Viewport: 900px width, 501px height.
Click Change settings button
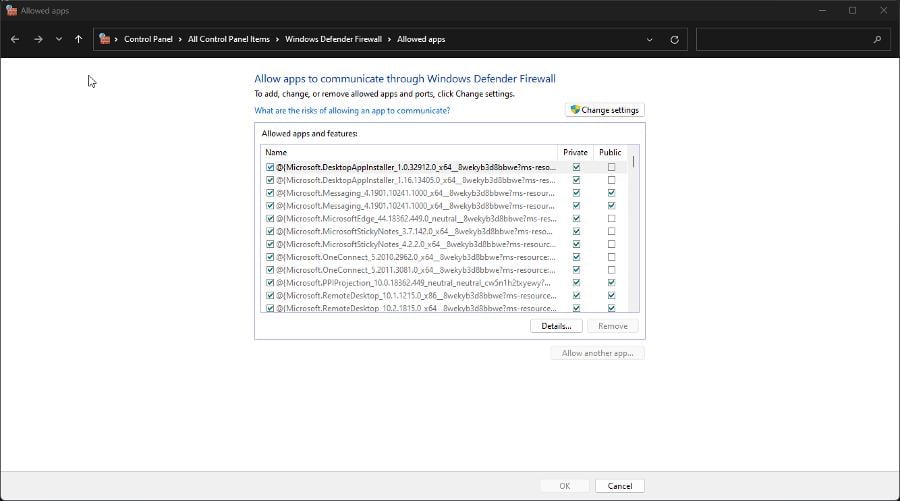tap(605, 110)
